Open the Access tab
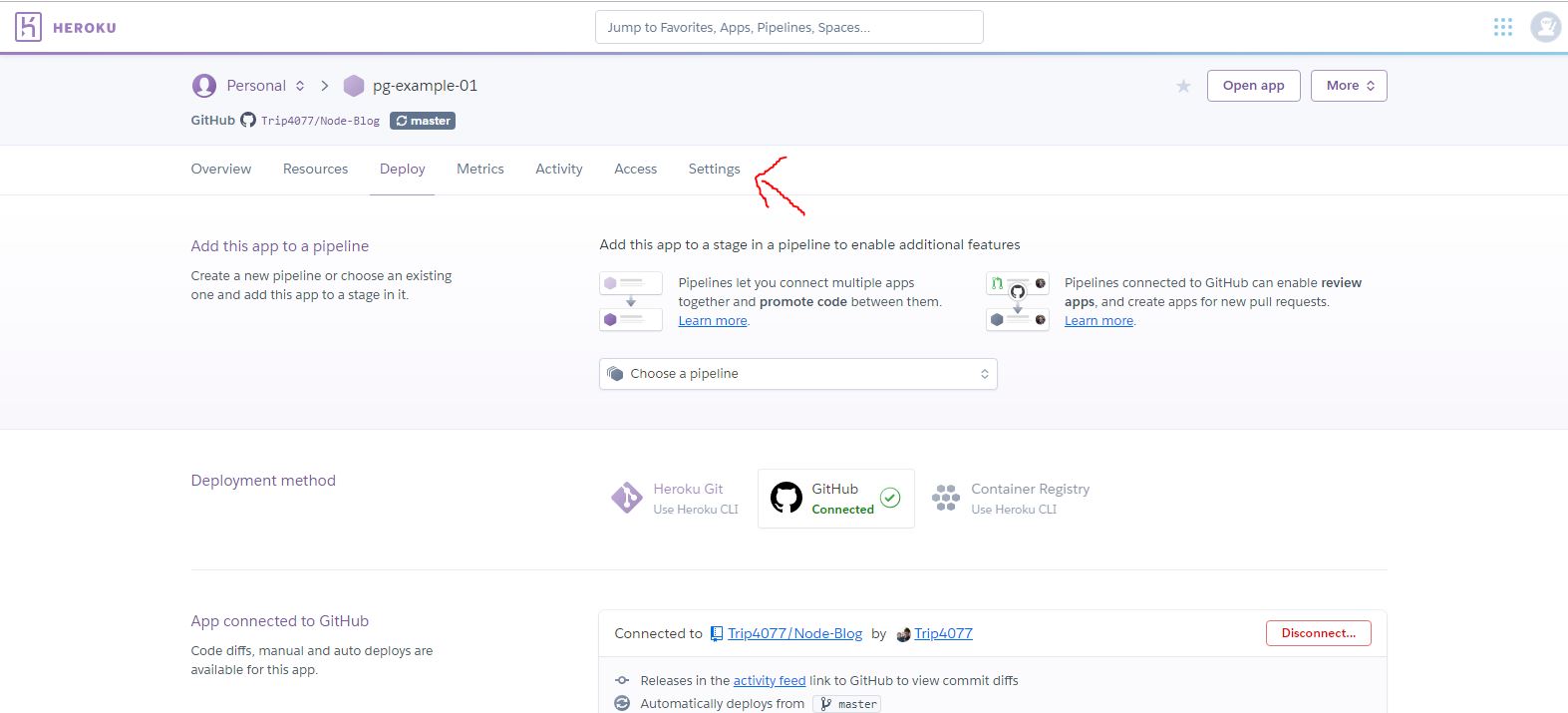Screen dimensions: 1568x713 636,170
